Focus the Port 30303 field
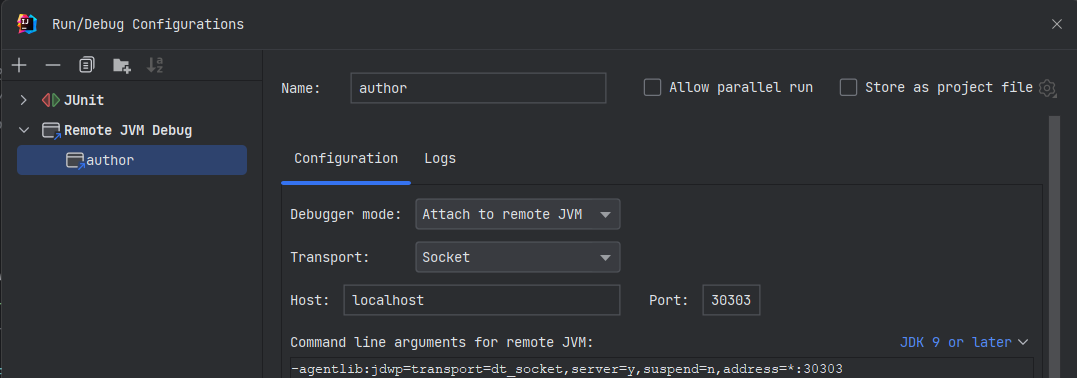The width and height of the screenshot is (1077, 378). click(731, 300)
